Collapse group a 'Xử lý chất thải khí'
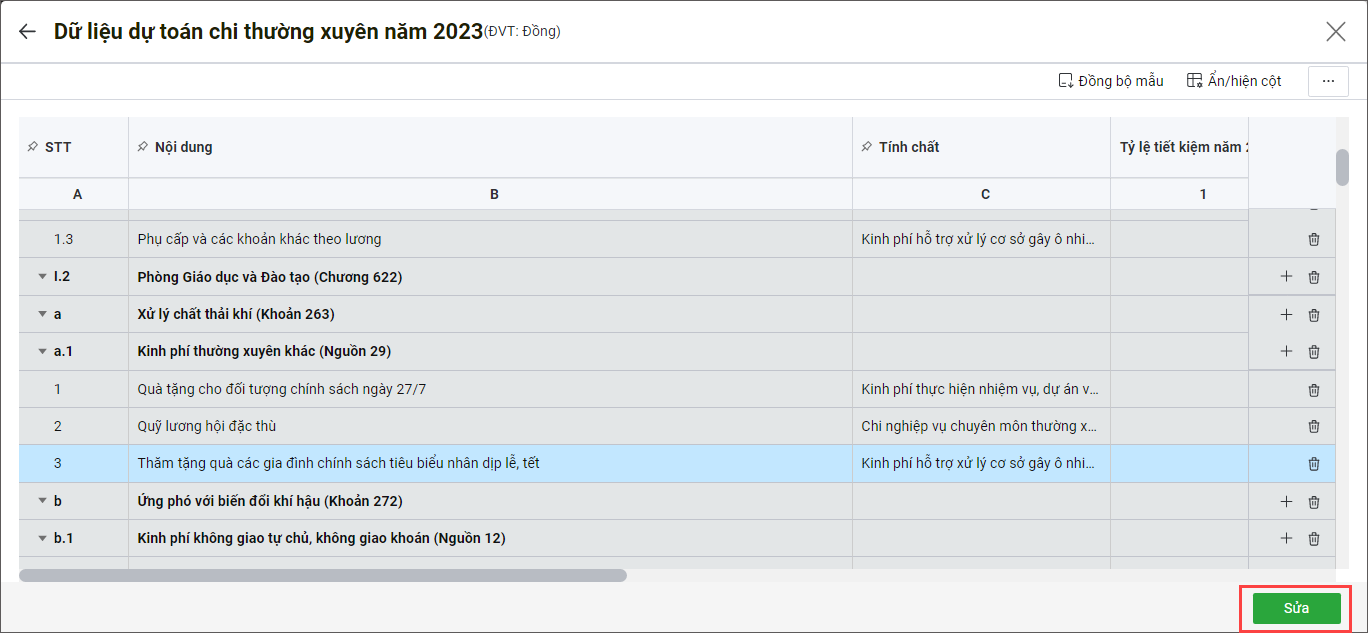Screen dimensions: 1368x633 (x=42, y=314)
